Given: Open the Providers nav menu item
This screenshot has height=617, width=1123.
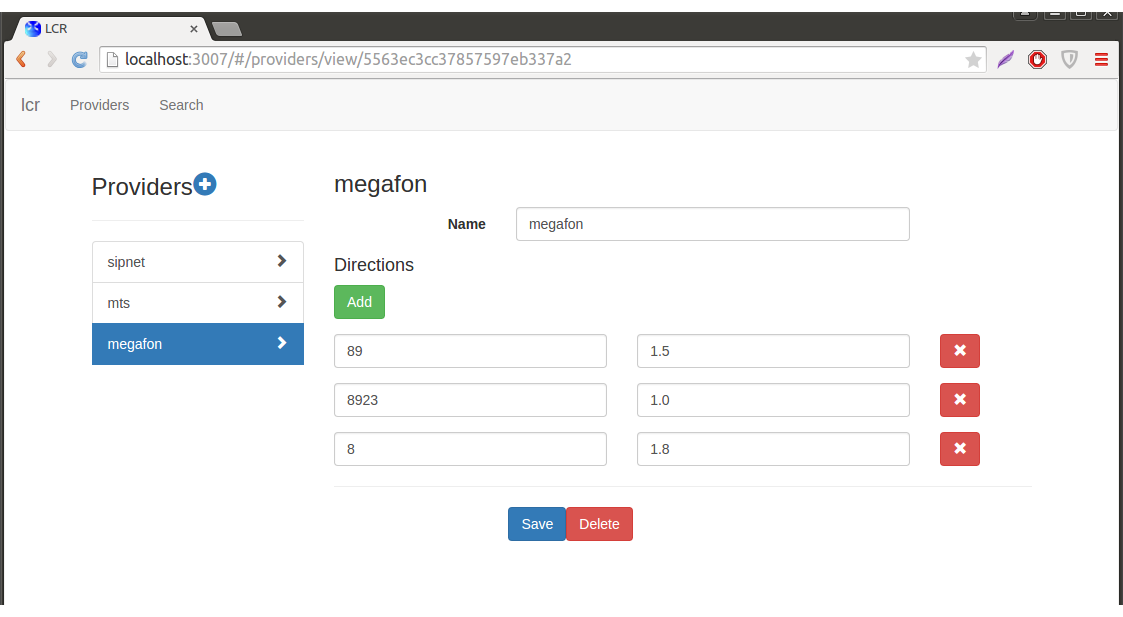Looking at the screenshot, I should coord(100,105).
